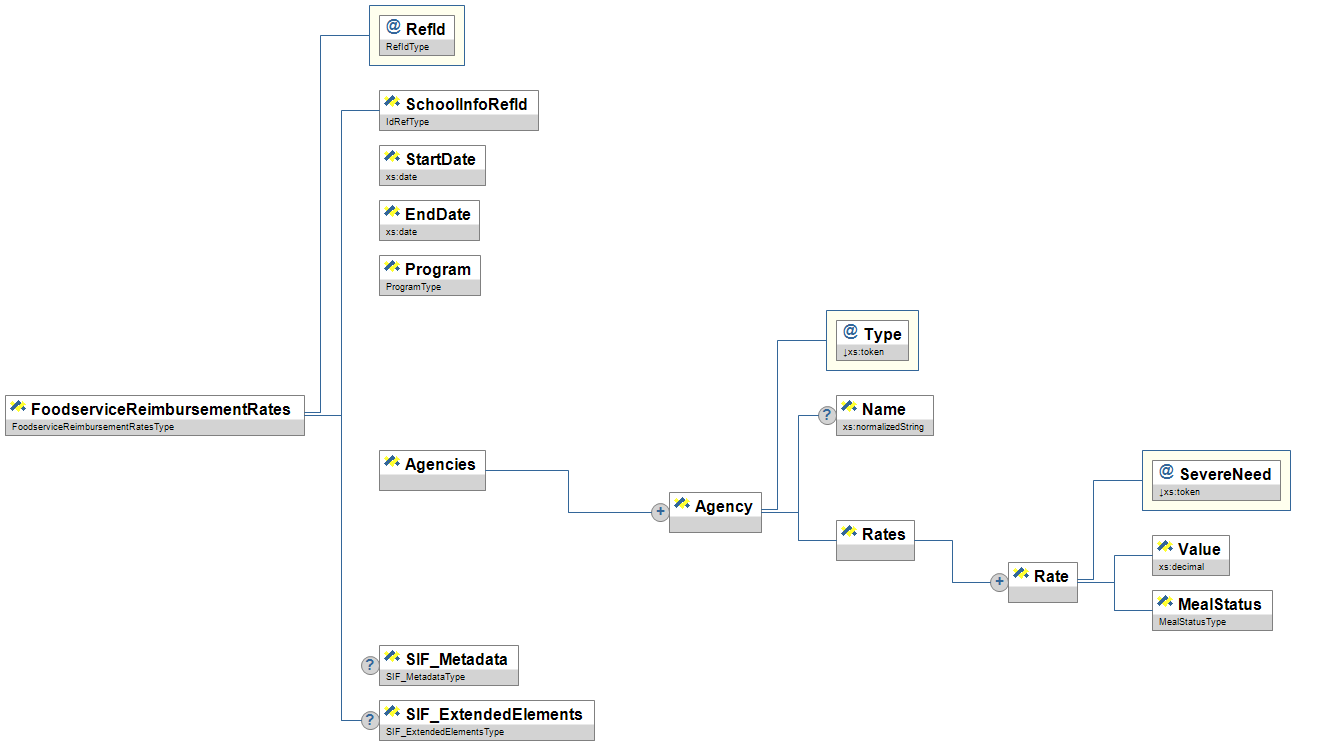
Task: Click the @ icon on the Type attribute
Action: (x=851, y=333)
